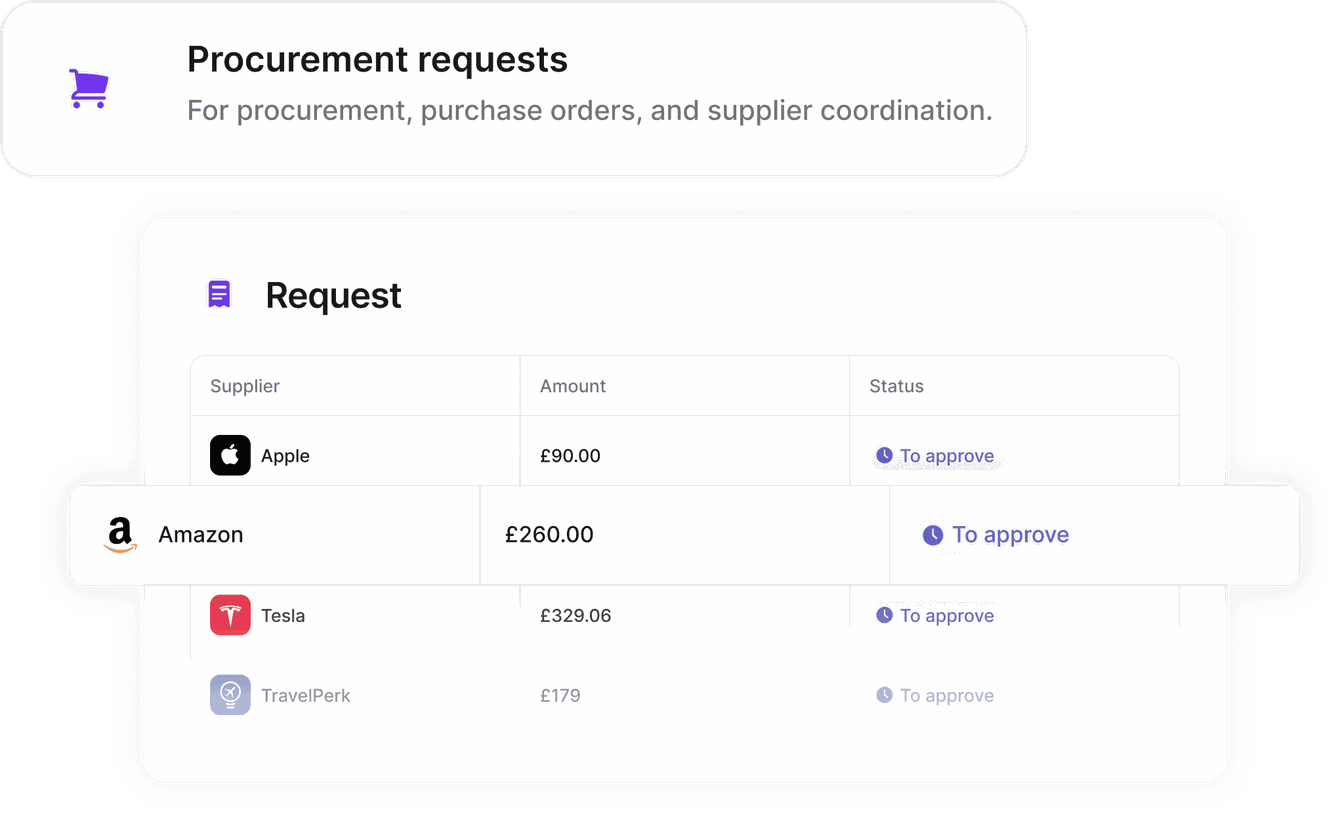Select the red Tesla logo icon
The width and height of the screenshot is (1340, 820).
(230, 615)
